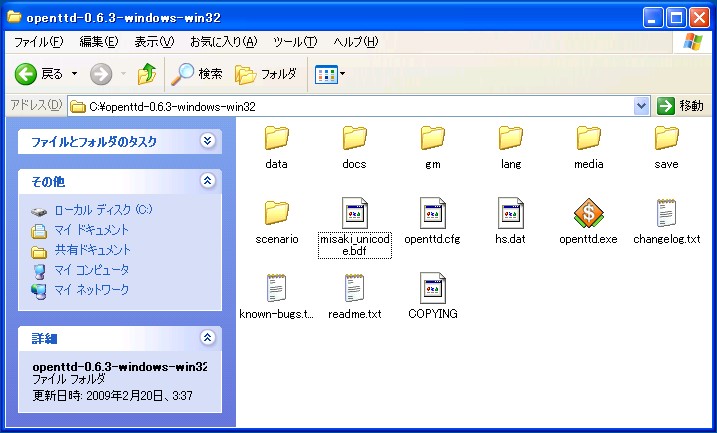
Task: Collapse the その他 panel section
Action: [207, 181]
